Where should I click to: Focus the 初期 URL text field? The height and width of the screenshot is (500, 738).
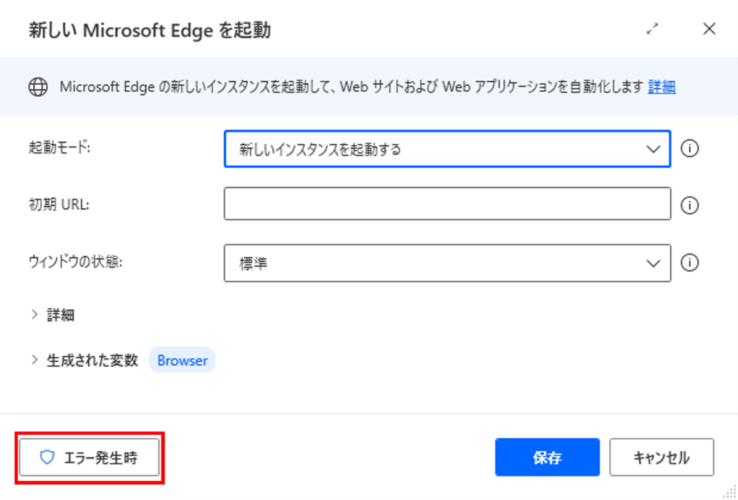pyautogui.click(x=447, y=204)
